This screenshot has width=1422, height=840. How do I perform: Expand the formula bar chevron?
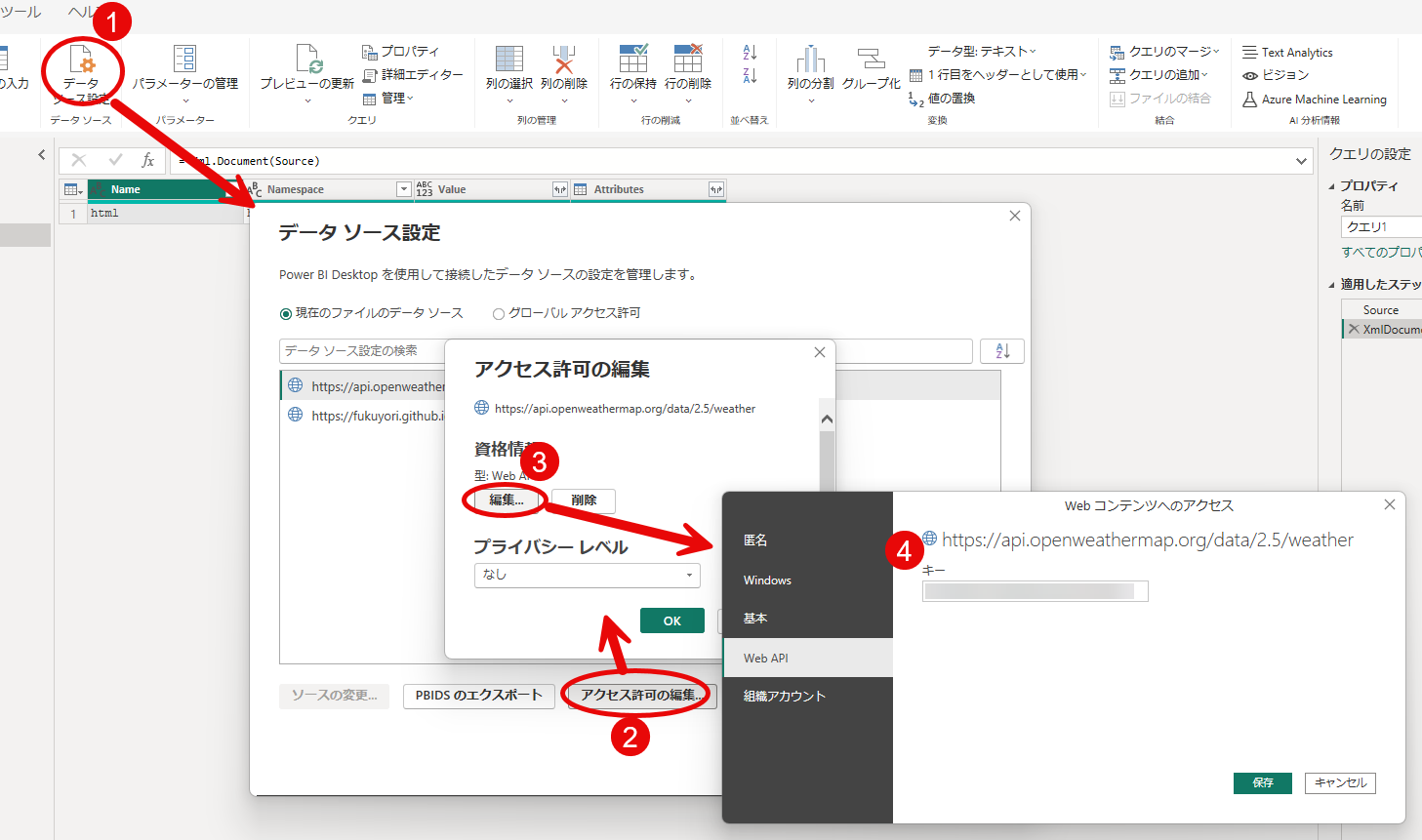pyautogui.click(x=1302, y=161)
